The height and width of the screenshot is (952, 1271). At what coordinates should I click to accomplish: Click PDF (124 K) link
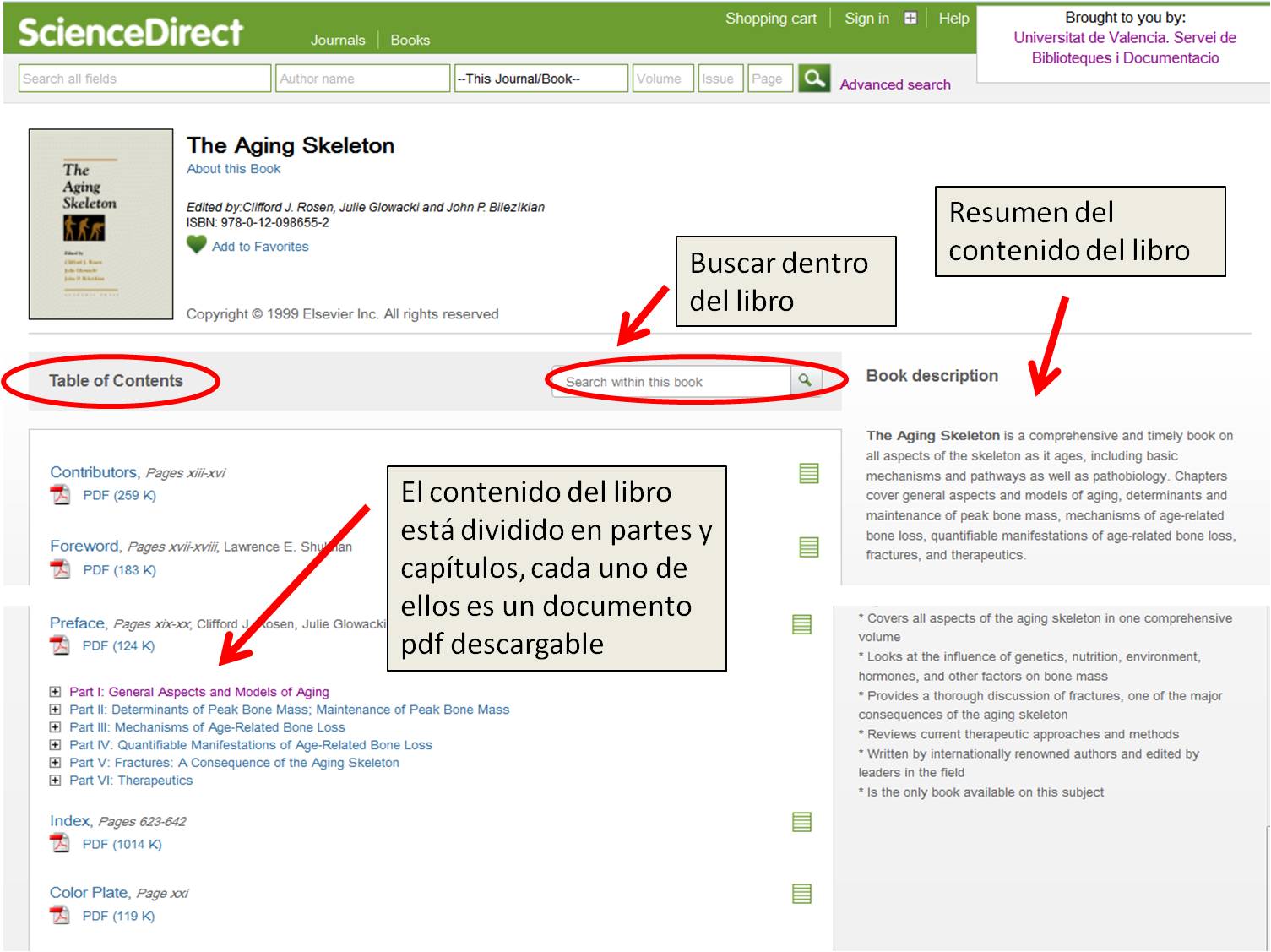(118, 646)
